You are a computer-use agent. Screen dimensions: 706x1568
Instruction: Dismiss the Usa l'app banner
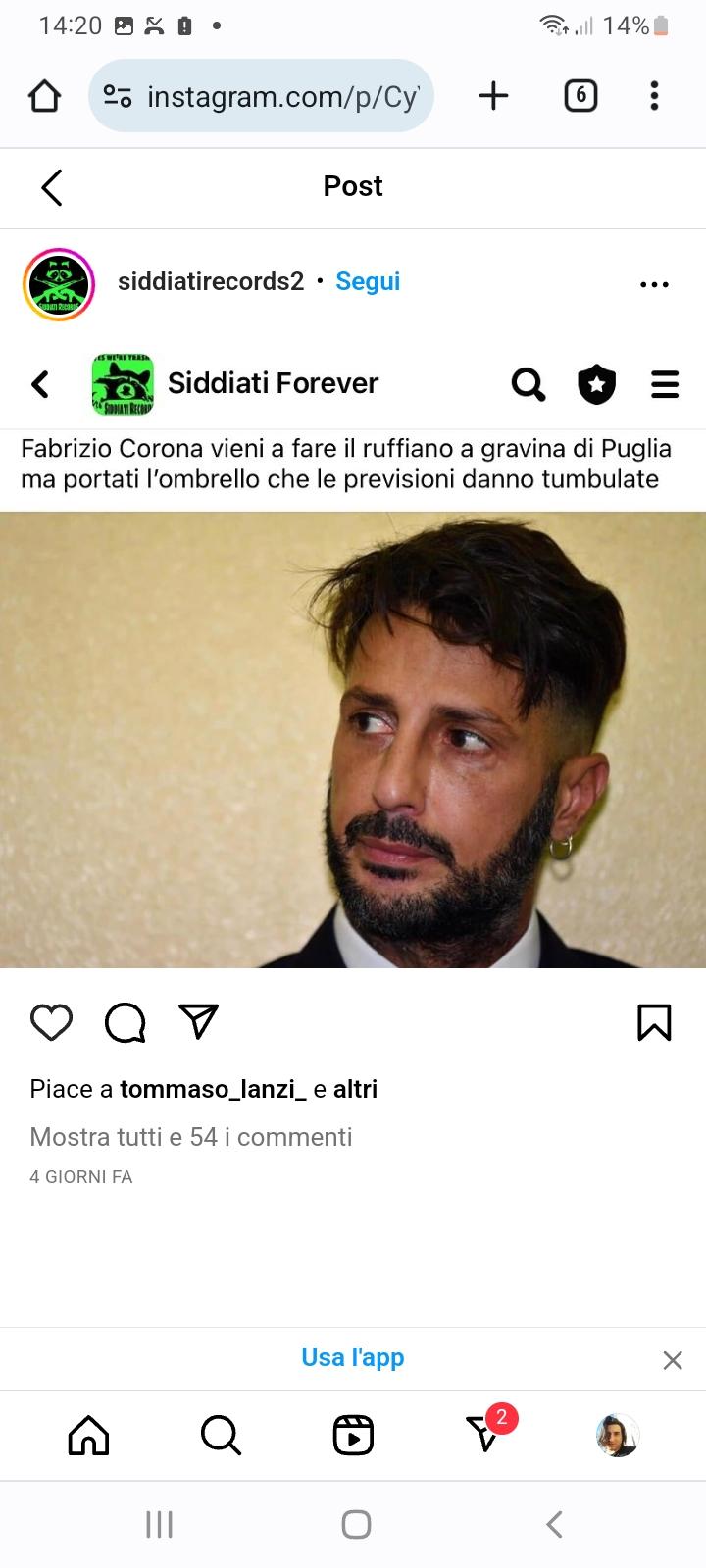tap(673, 1360)
